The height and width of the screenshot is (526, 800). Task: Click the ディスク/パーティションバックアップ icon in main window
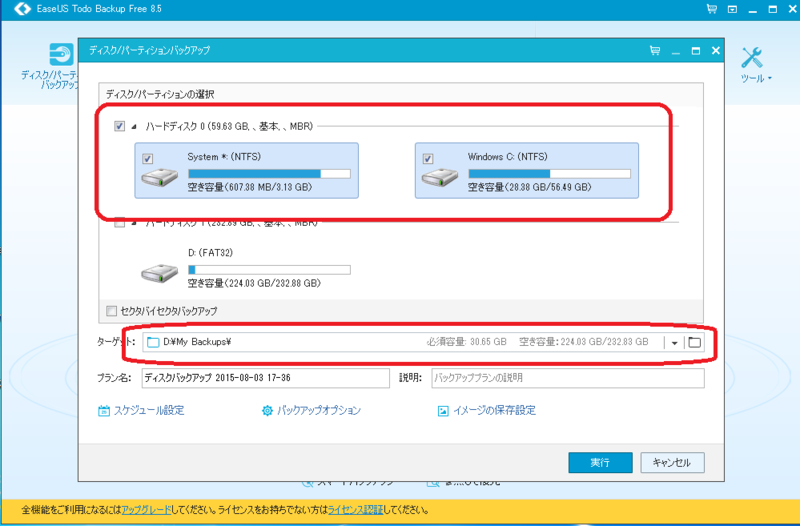[x=61, y=55]
